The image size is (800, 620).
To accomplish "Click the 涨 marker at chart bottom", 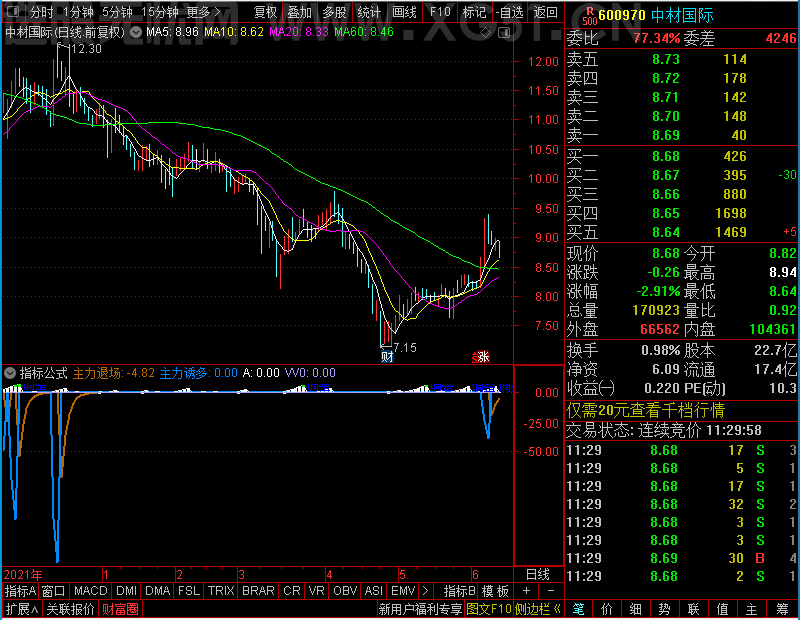I will tap(481, 357).
